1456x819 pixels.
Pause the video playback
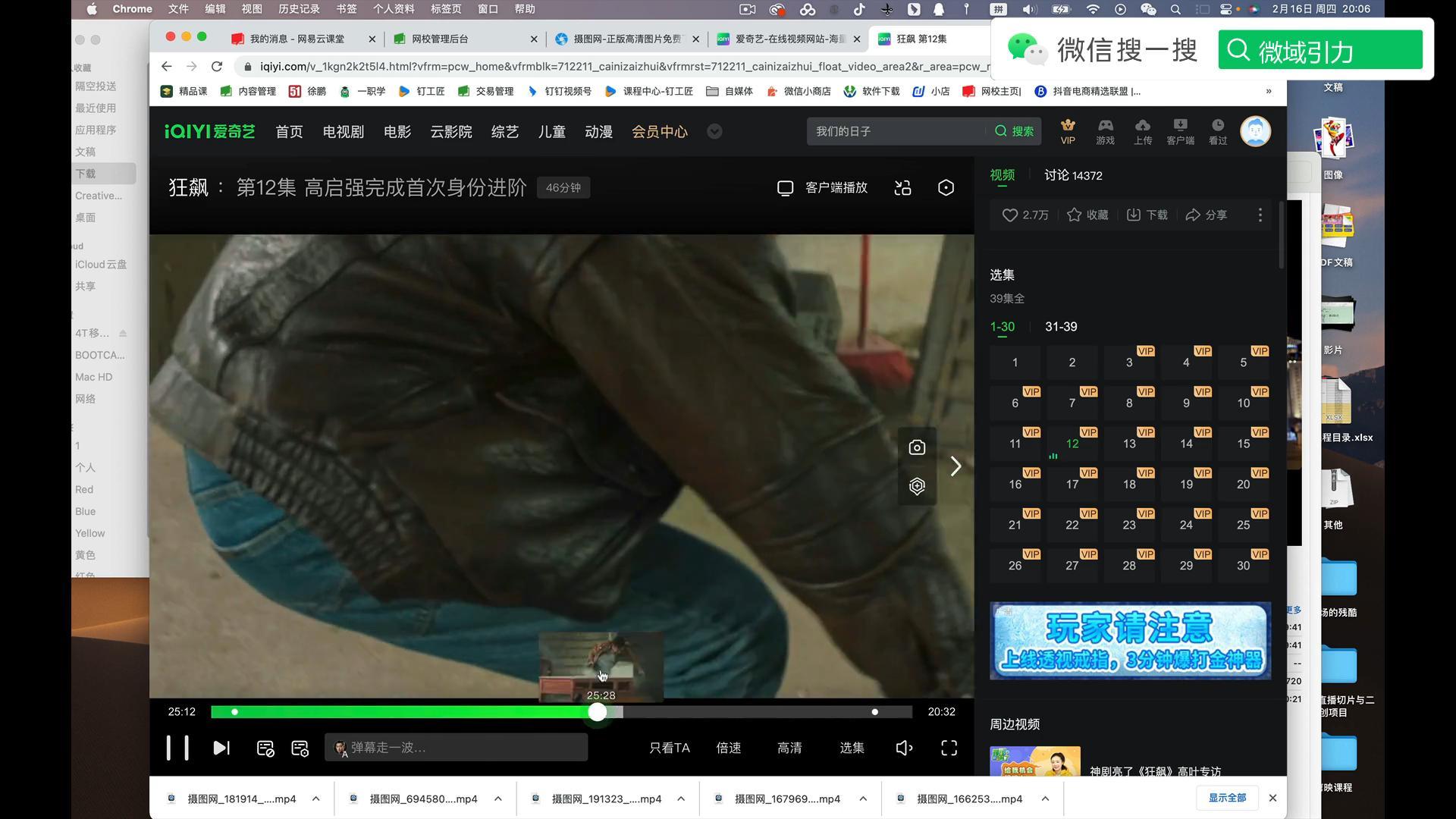[177, 748]
